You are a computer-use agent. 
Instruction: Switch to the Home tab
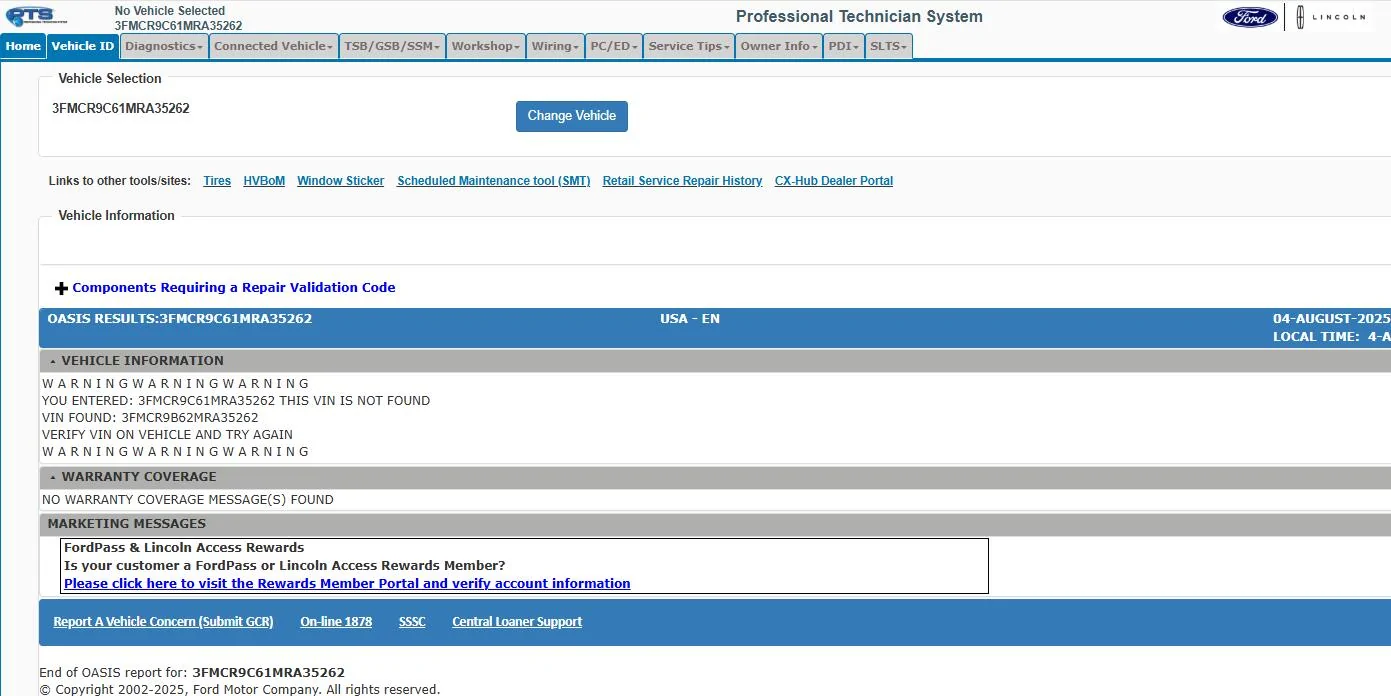[23, 46]
